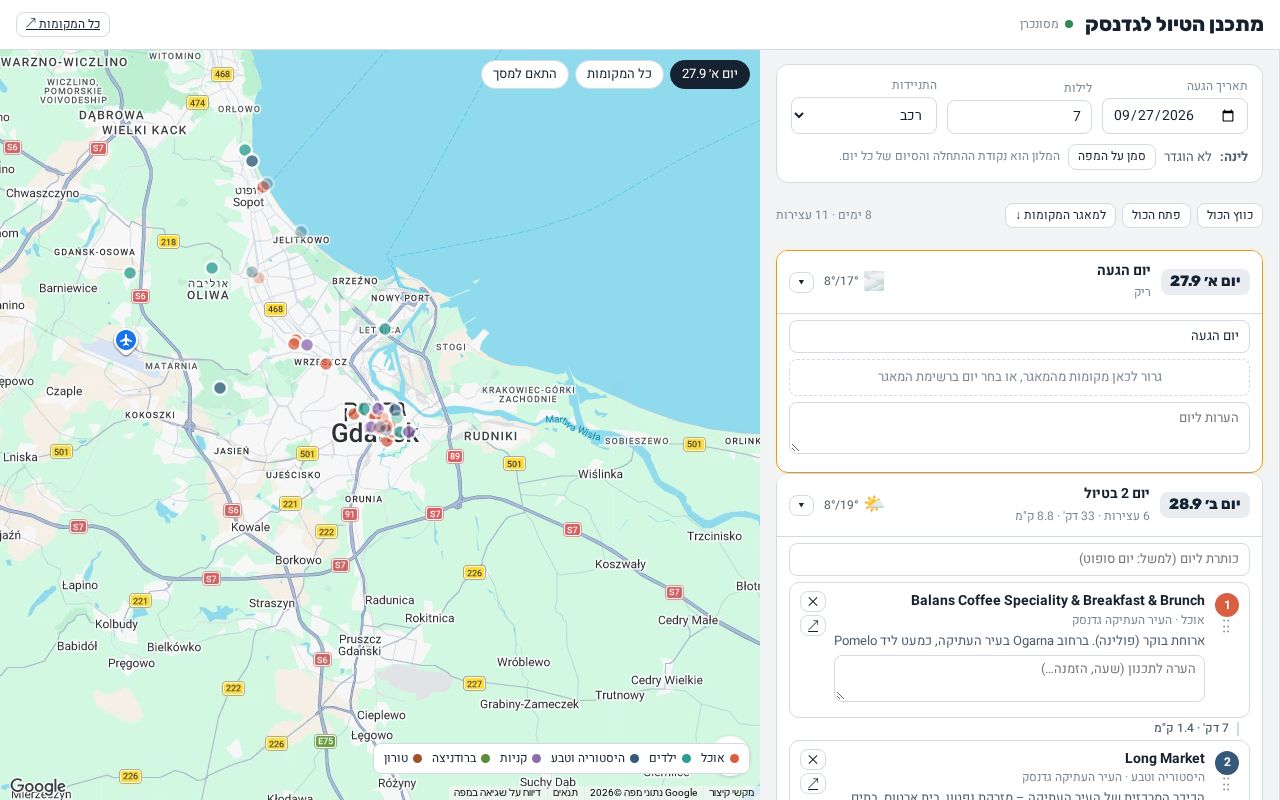Focus day 27.9 title field יום הגעה
Screen dimensions: 1280x800
point(1019,337)
